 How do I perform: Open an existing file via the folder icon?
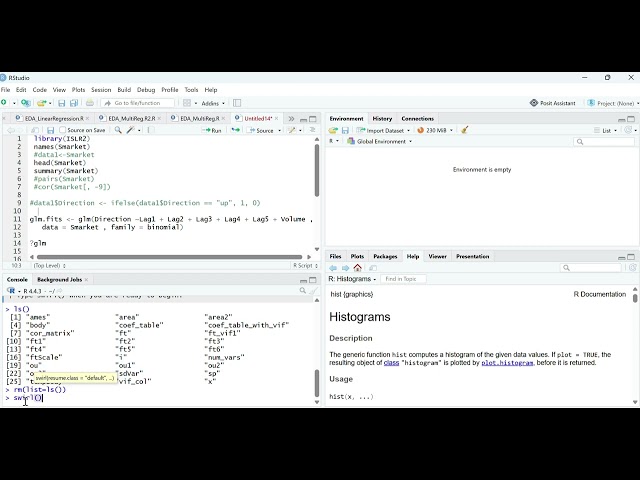click(41, 103)
